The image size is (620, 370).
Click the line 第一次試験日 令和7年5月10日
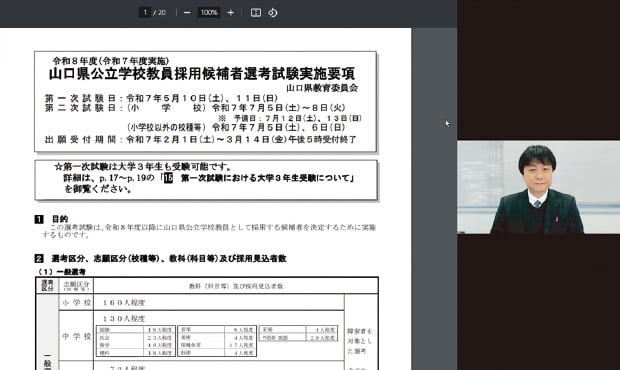coord(161,98)
